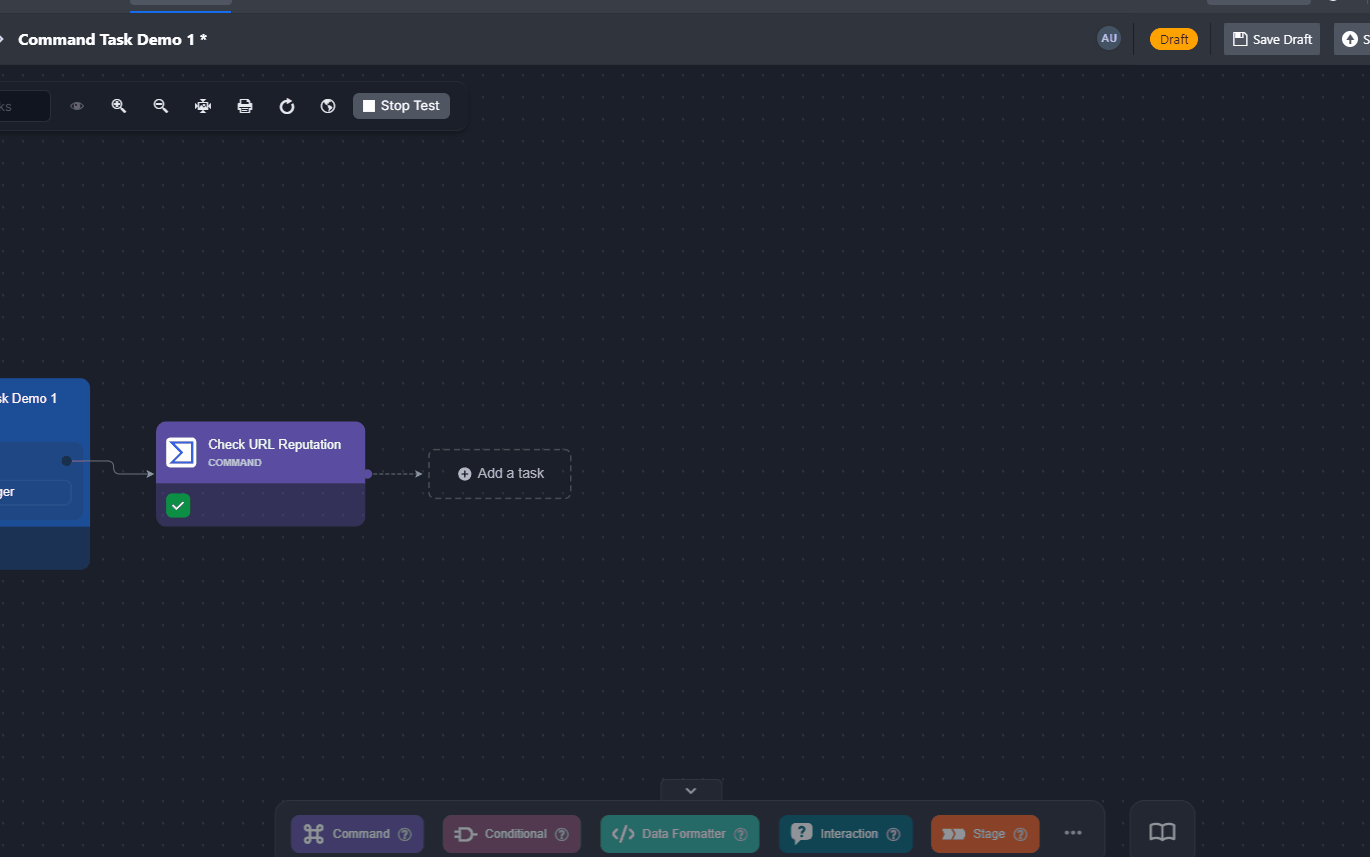This screenshot has height=857, width=1370.
Task: Click the Add a task placeholder
Action: pos(500,474)
